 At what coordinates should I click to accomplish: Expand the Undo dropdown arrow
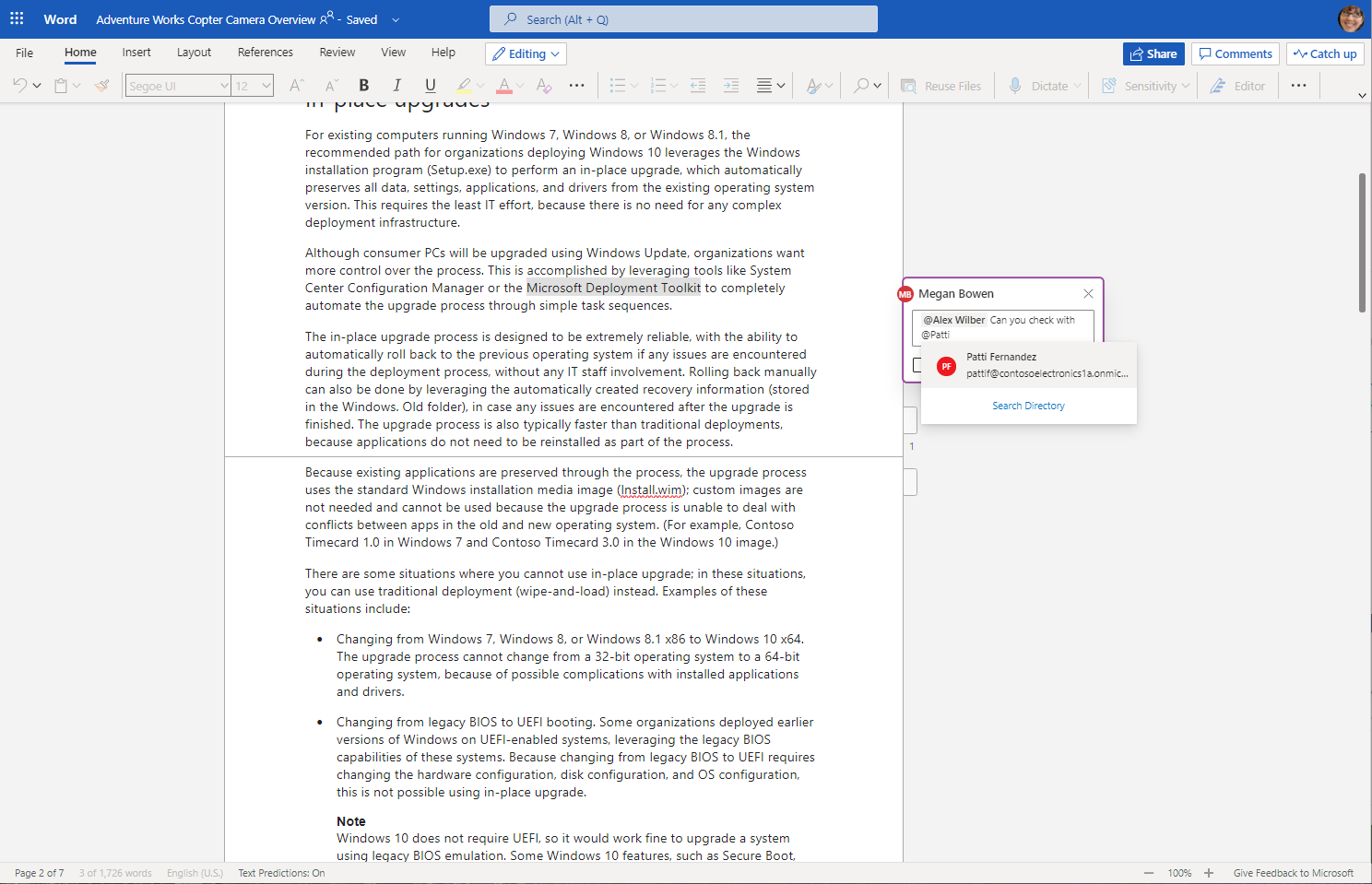(37, 86)
